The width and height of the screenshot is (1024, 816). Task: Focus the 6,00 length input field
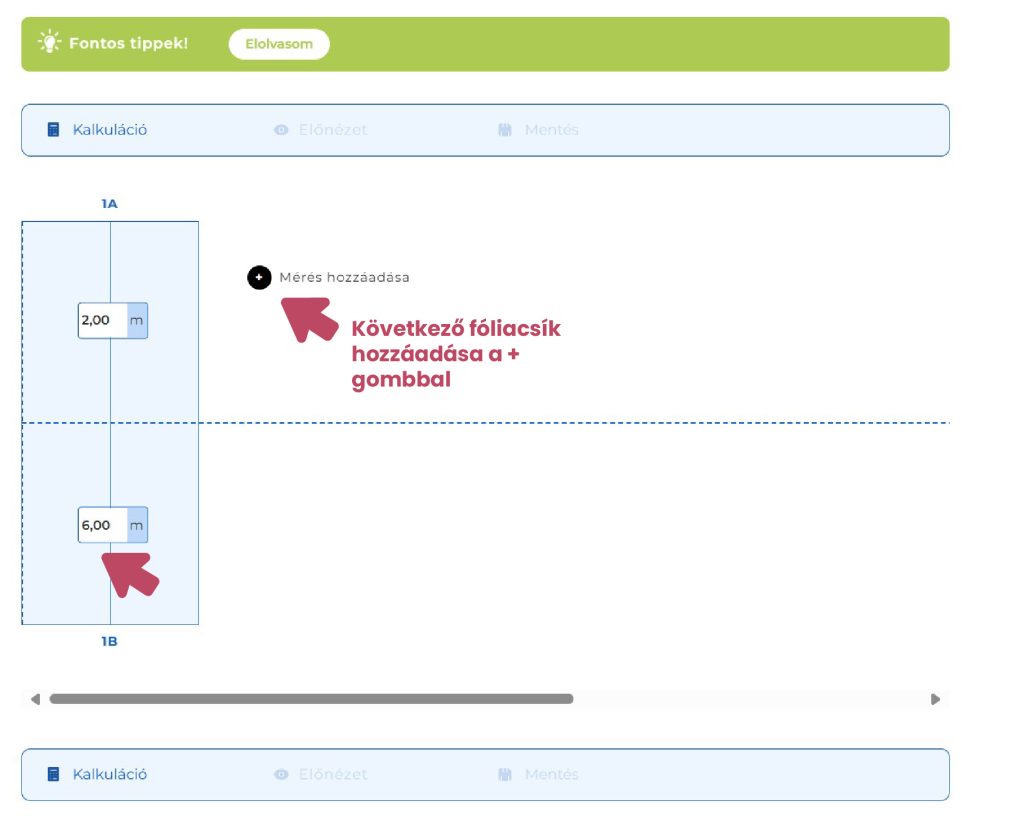tap(102, 525)
